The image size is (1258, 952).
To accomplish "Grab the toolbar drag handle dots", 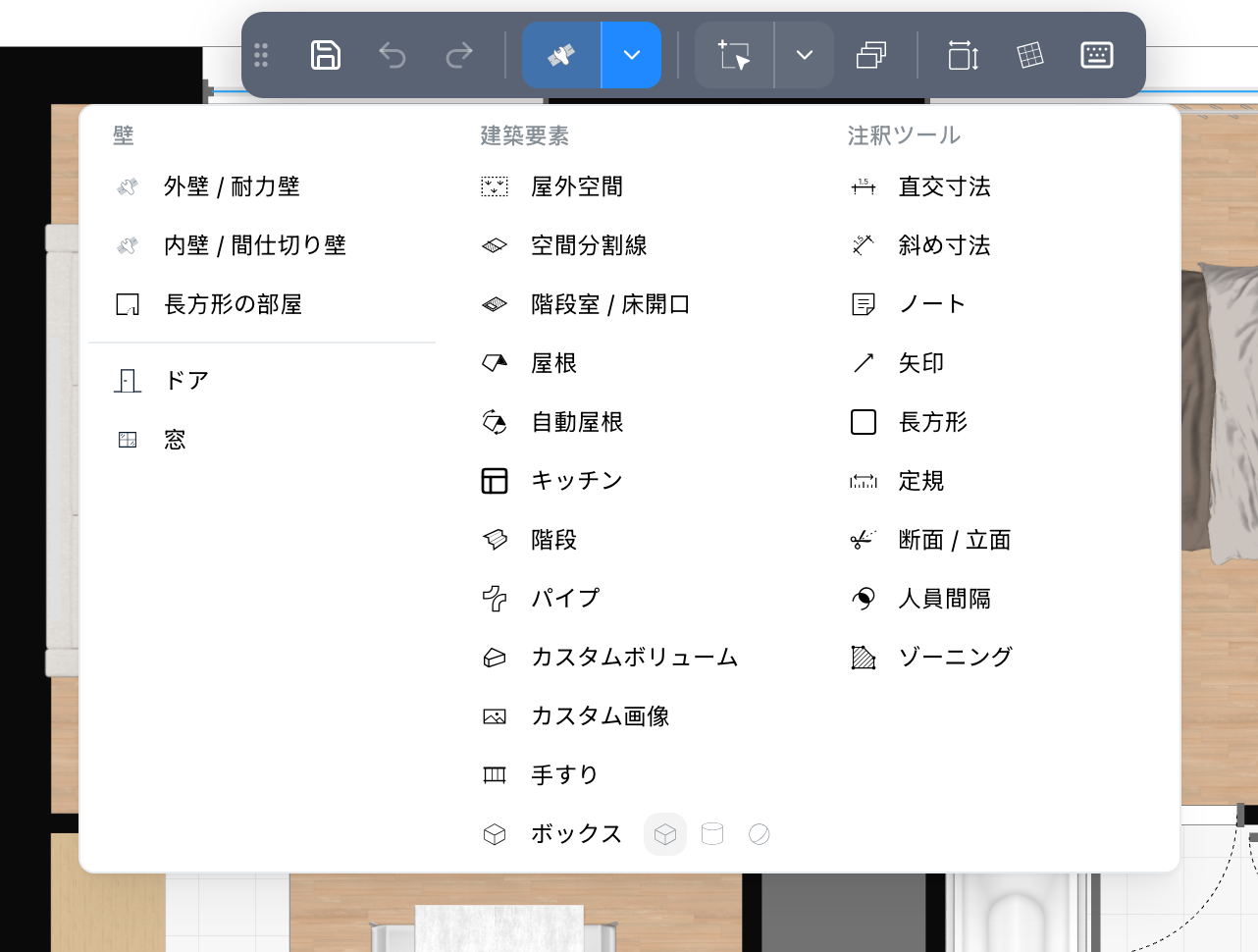I will pyautogui.click(x=261, y=55).
